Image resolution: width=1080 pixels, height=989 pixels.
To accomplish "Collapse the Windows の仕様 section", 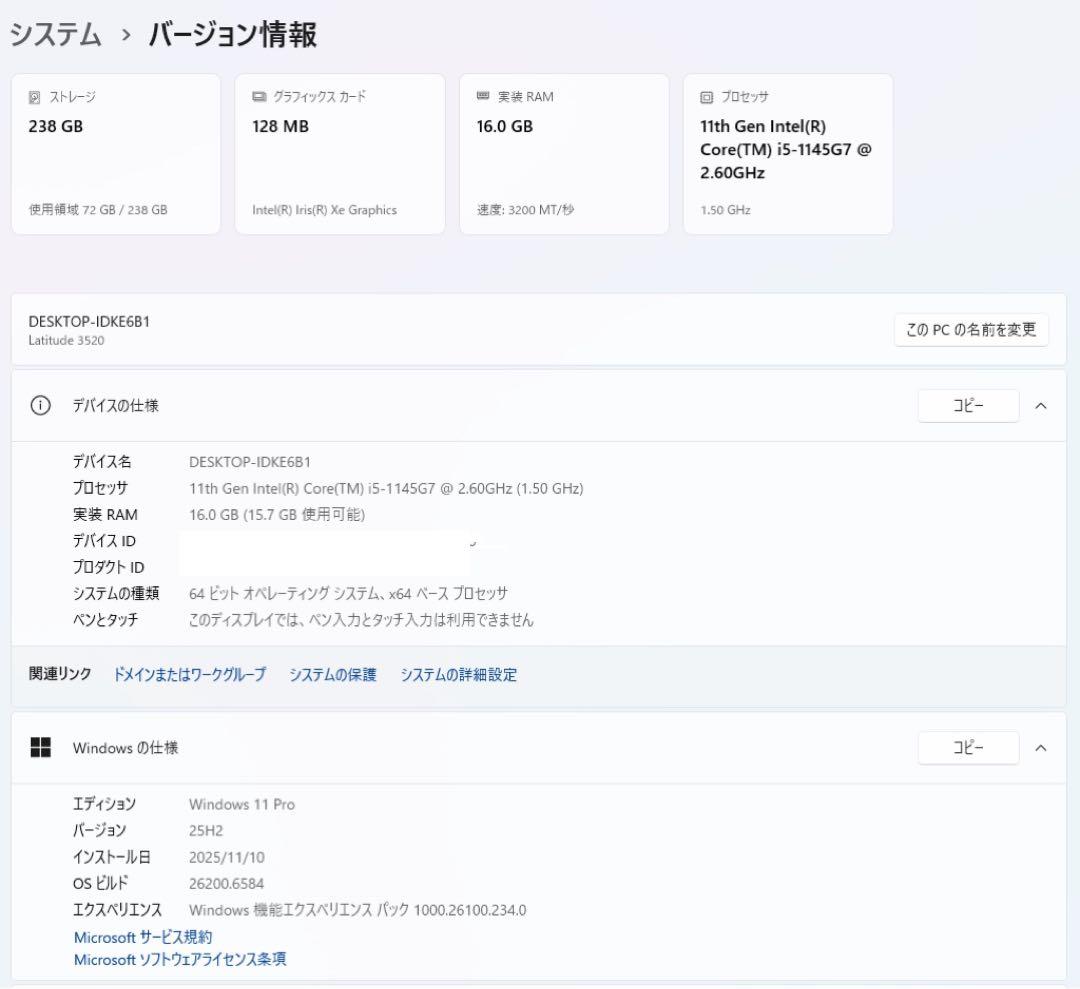I will click(1041, 748).
